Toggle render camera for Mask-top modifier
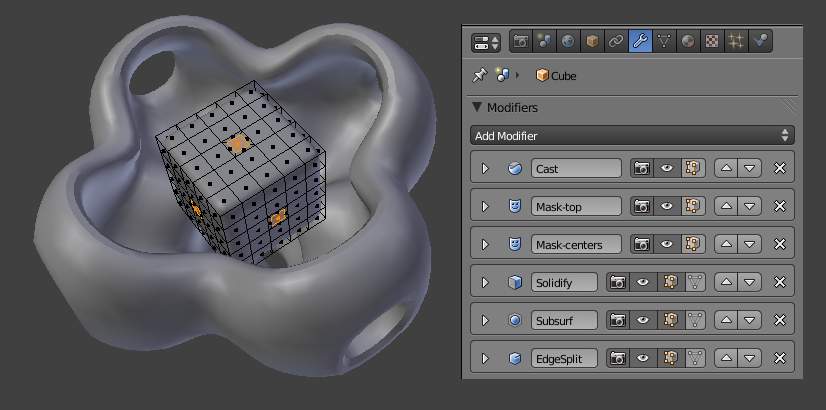 642,207
